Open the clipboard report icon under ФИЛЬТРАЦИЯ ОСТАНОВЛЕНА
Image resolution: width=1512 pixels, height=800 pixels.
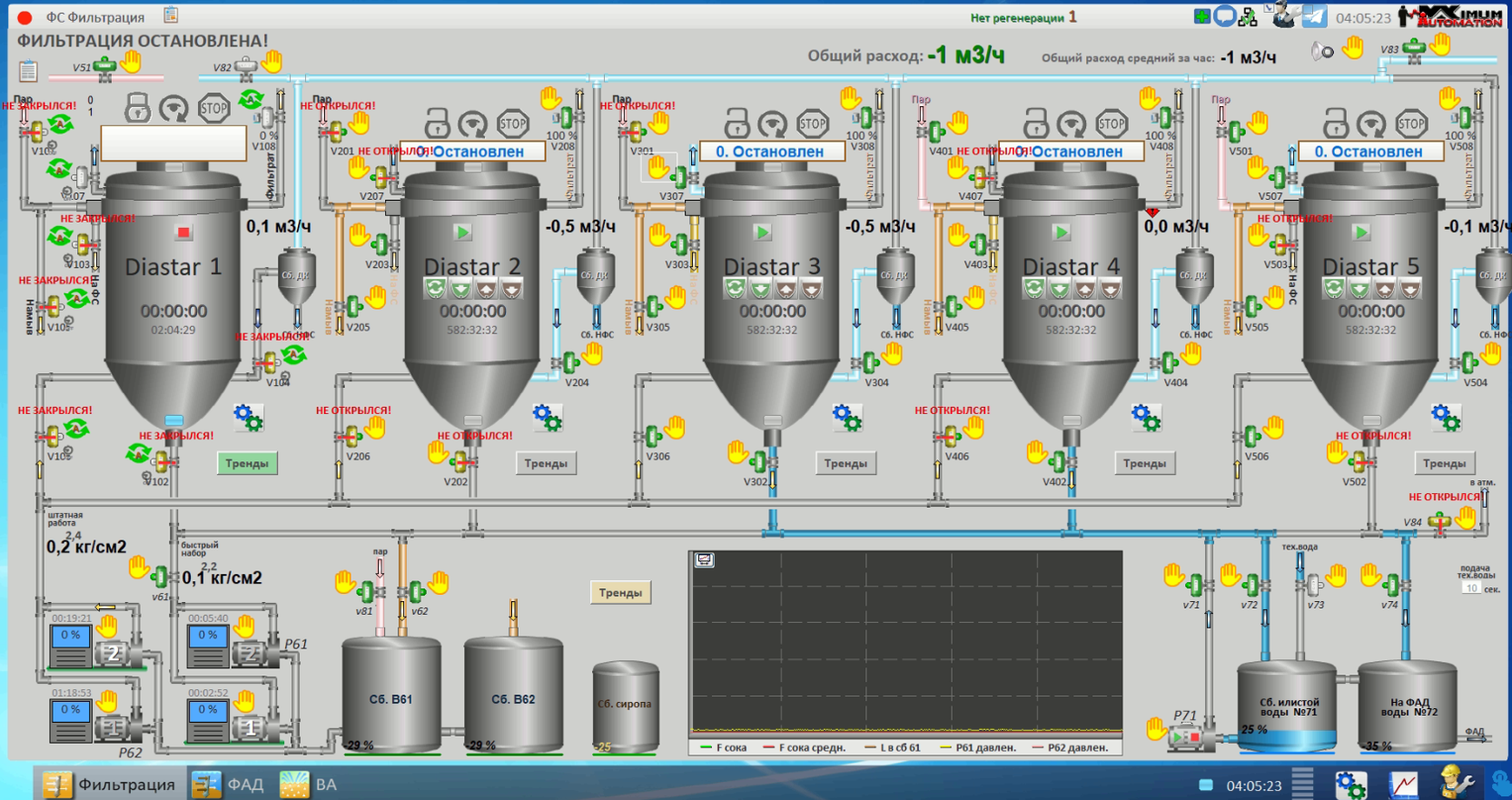pyautogui.click(x=28, y=70)
